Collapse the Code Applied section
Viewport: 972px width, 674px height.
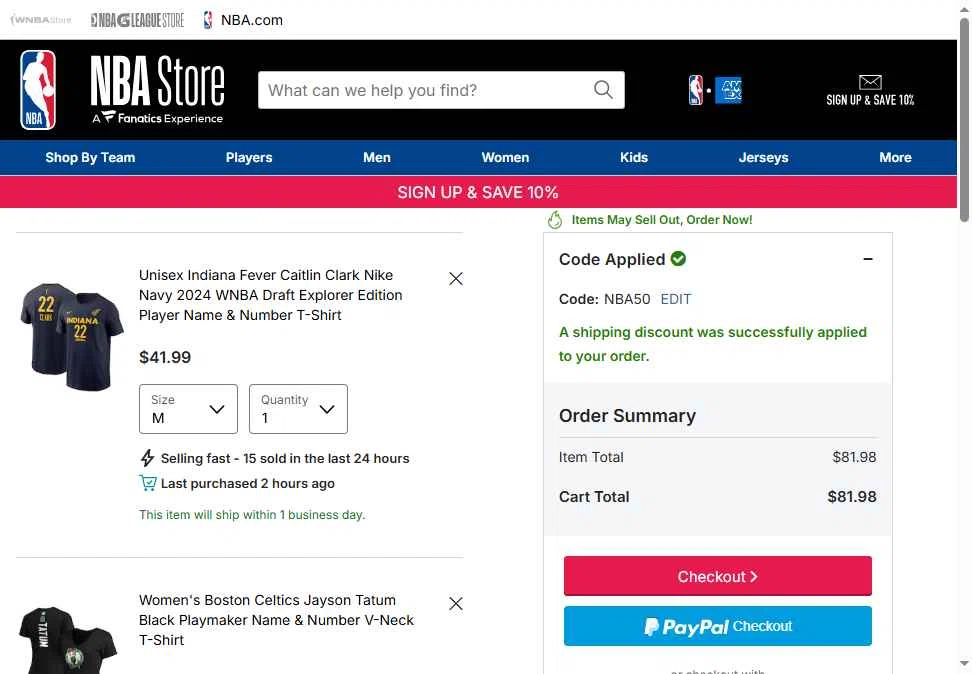tap(868, 259)
